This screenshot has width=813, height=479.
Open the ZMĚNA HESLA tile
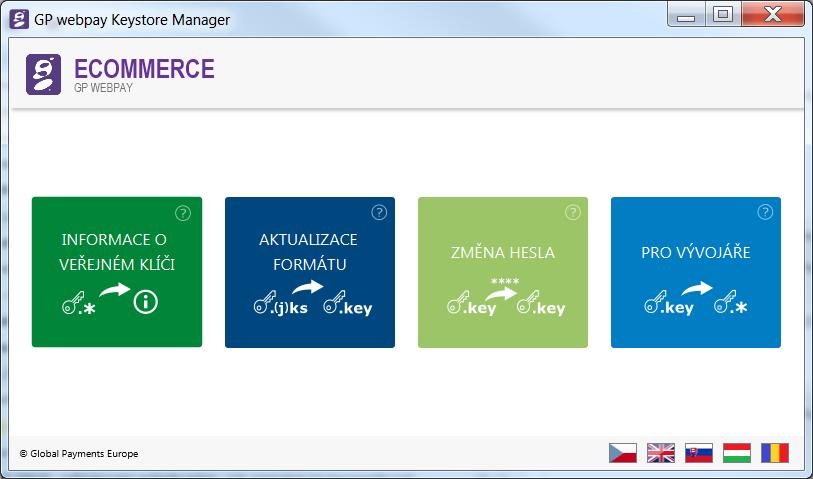pos(502,272)
